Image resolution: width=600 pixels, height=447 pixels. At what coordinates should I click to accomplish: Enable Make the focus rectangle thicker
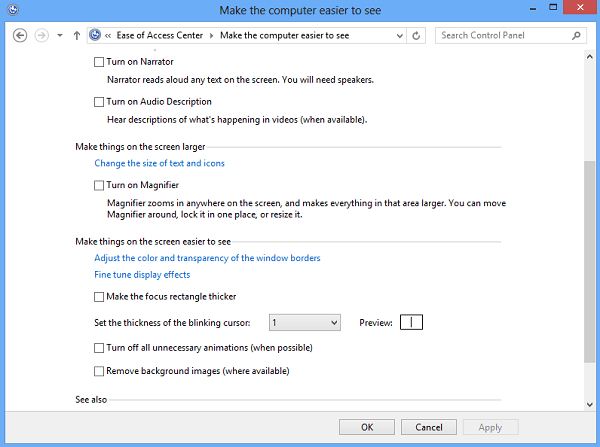tap(99, 297)
